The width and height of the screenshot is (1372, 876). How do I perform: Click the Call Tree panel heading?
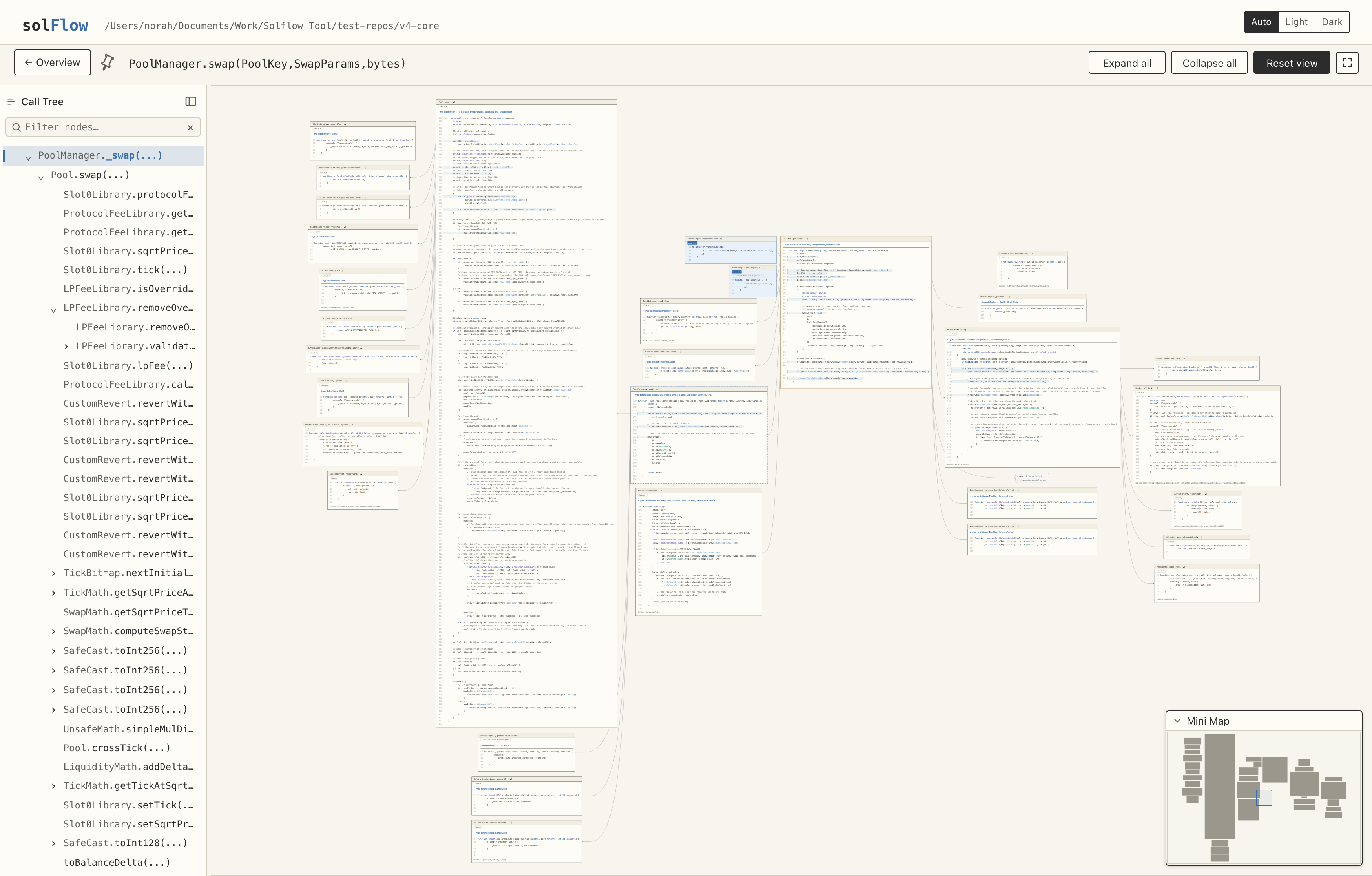[x=42, y=101]
